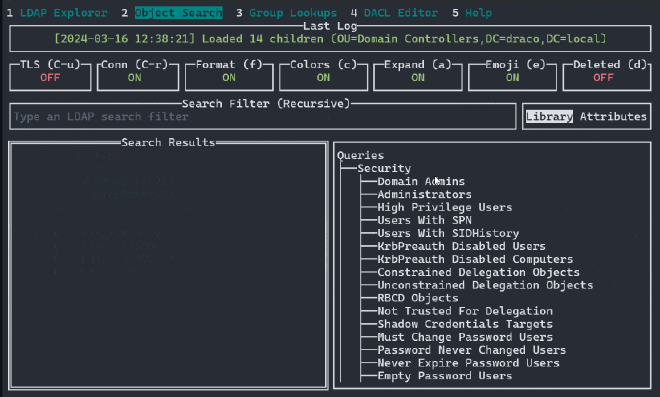660x397 pixels.
Task: Switch to the Group Lookups tab
Action: [293, 13]
